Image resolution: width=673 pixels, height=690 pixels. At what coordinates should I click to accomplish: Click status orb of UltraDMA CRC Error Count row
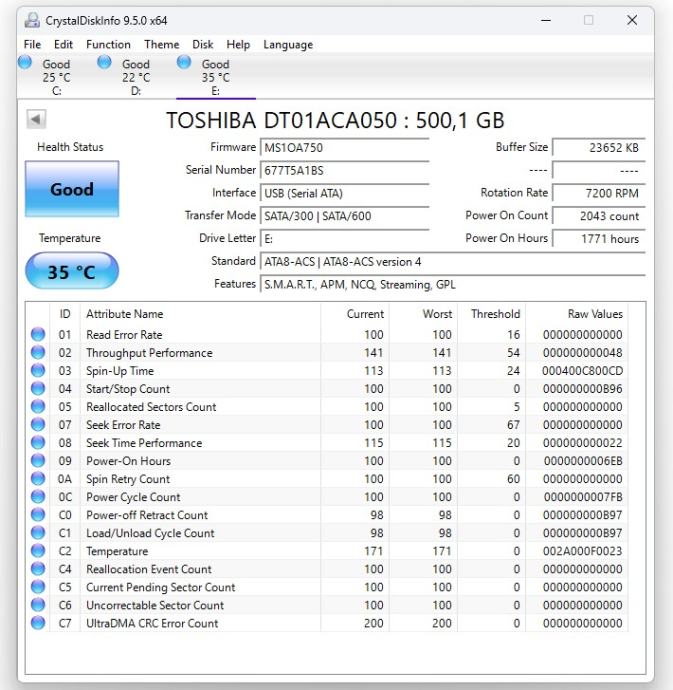coord(38,623)
